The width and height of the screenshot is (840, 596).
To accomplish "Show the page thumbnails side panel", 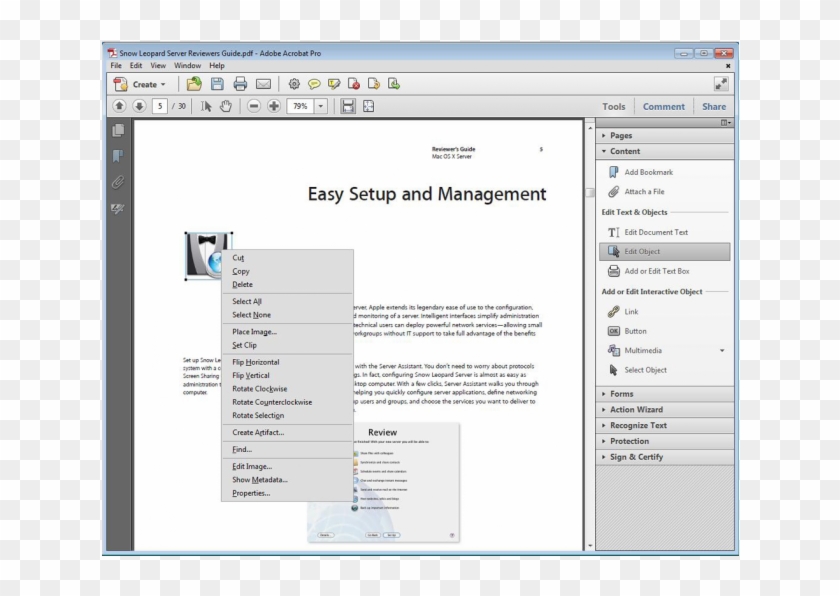I will [118, 130].
